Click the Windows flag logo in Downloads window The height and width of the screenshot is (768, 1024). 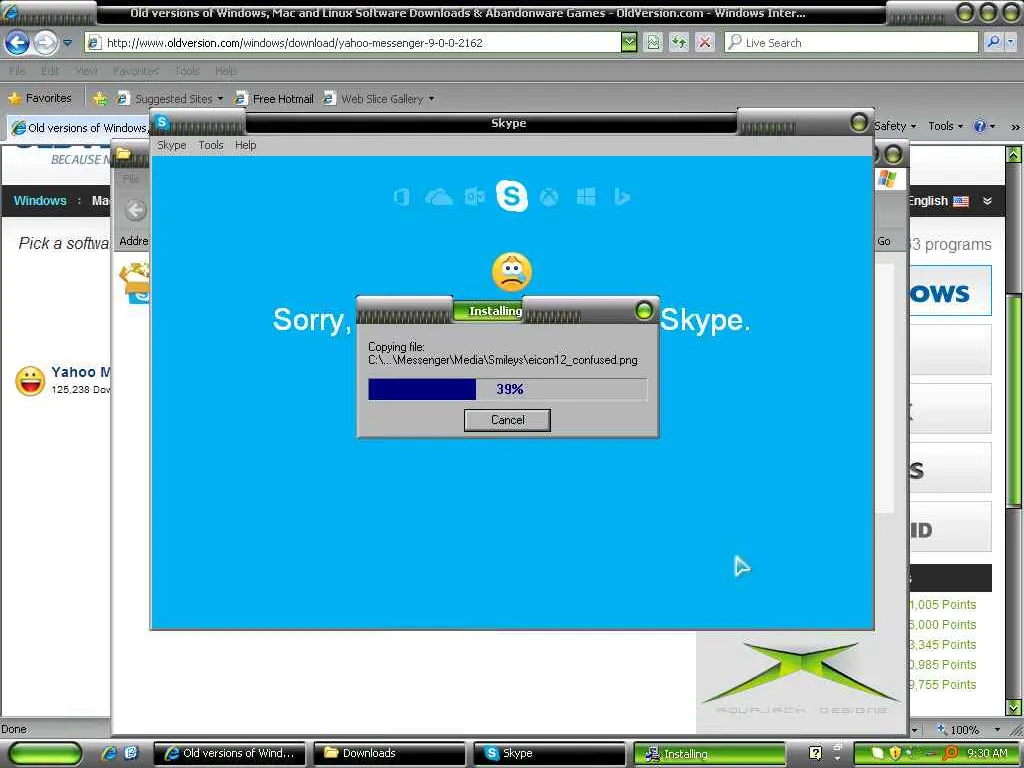887,178
